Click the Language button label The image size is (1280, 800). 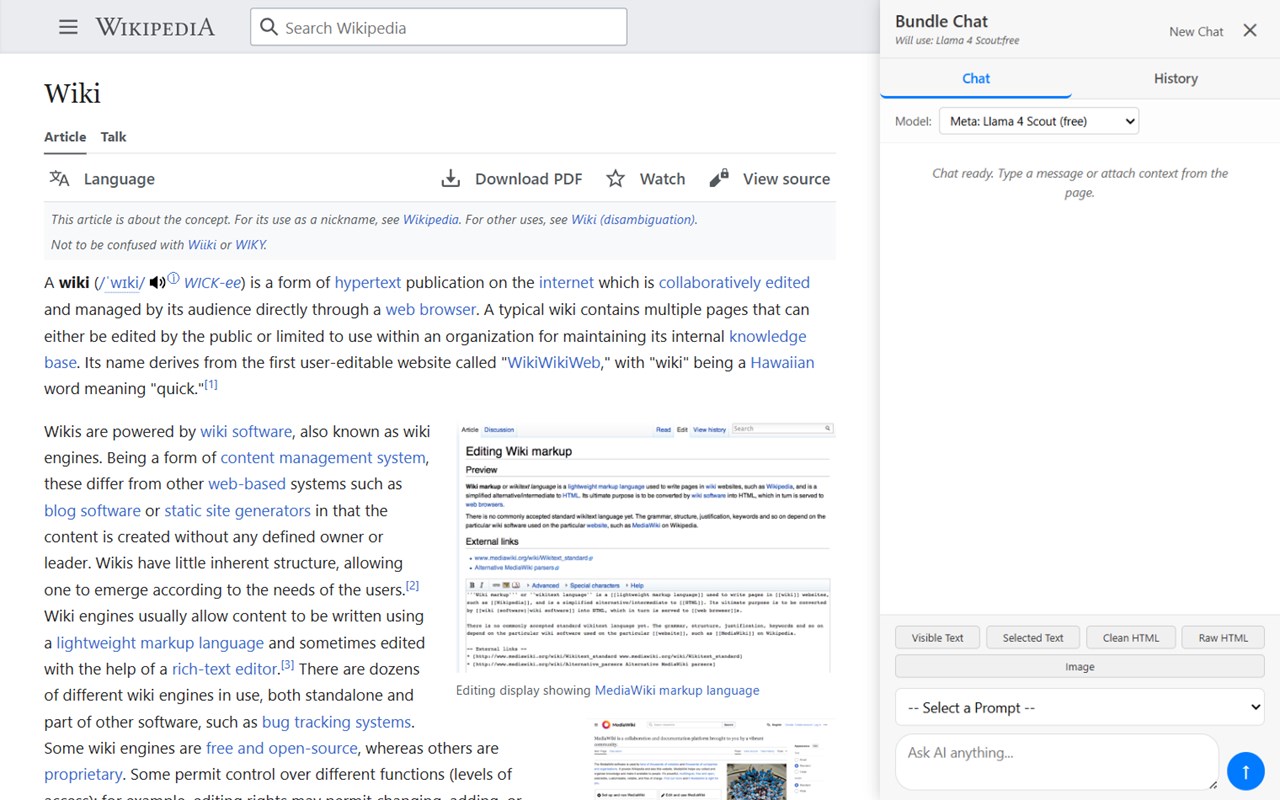pyautogui.click(x=119, y=179)
